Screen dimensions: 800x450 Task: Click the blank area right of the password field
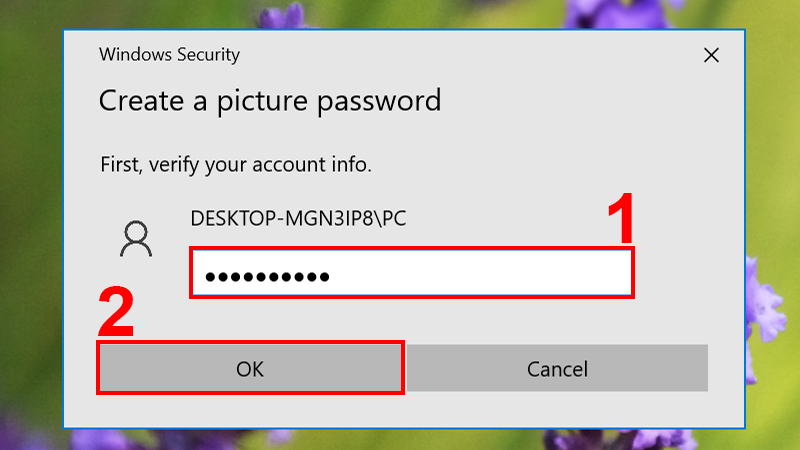coord(689,273)
